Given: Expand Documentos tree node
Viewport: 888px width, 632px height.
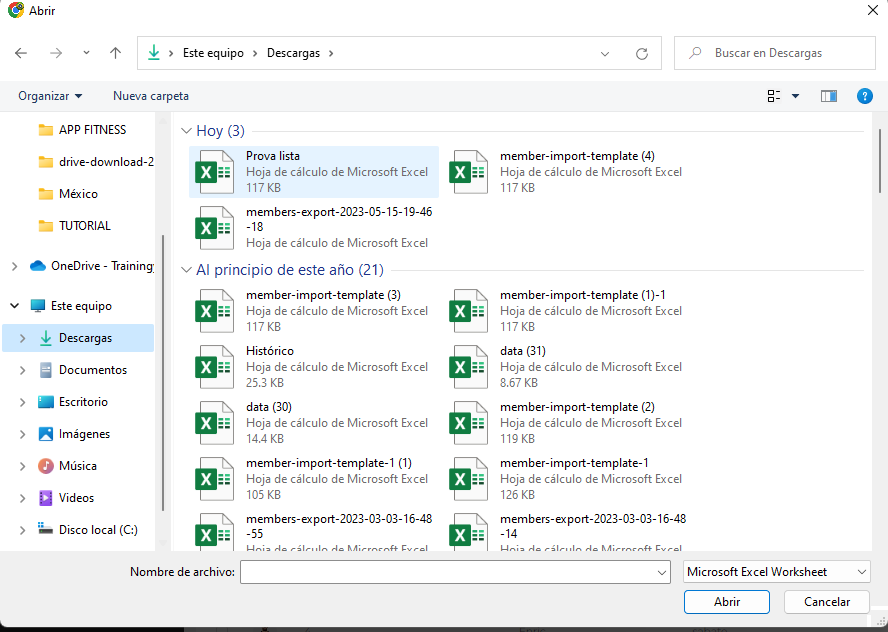Looking at the screenshot, I should 23,370.
